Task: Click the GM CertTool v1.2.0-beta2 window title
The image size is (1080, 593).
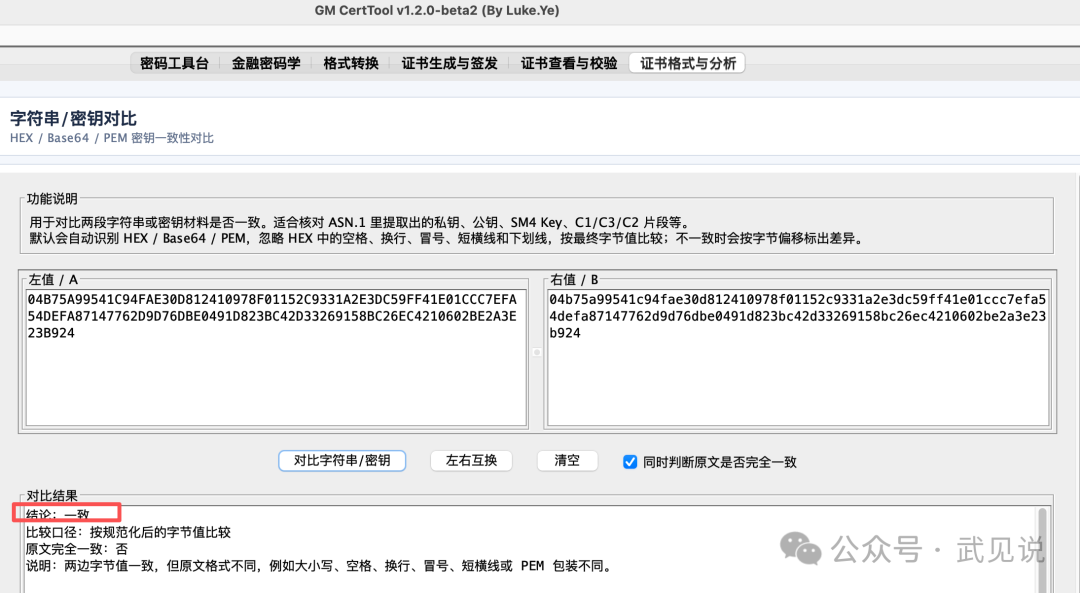Action: coord(437,10)
